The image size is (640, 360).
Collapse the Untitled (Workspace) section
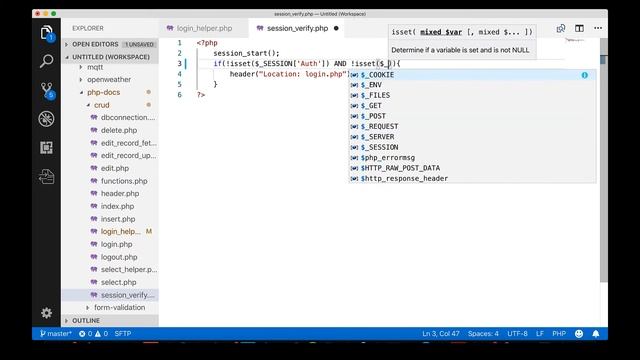click(x=110, y=57)
